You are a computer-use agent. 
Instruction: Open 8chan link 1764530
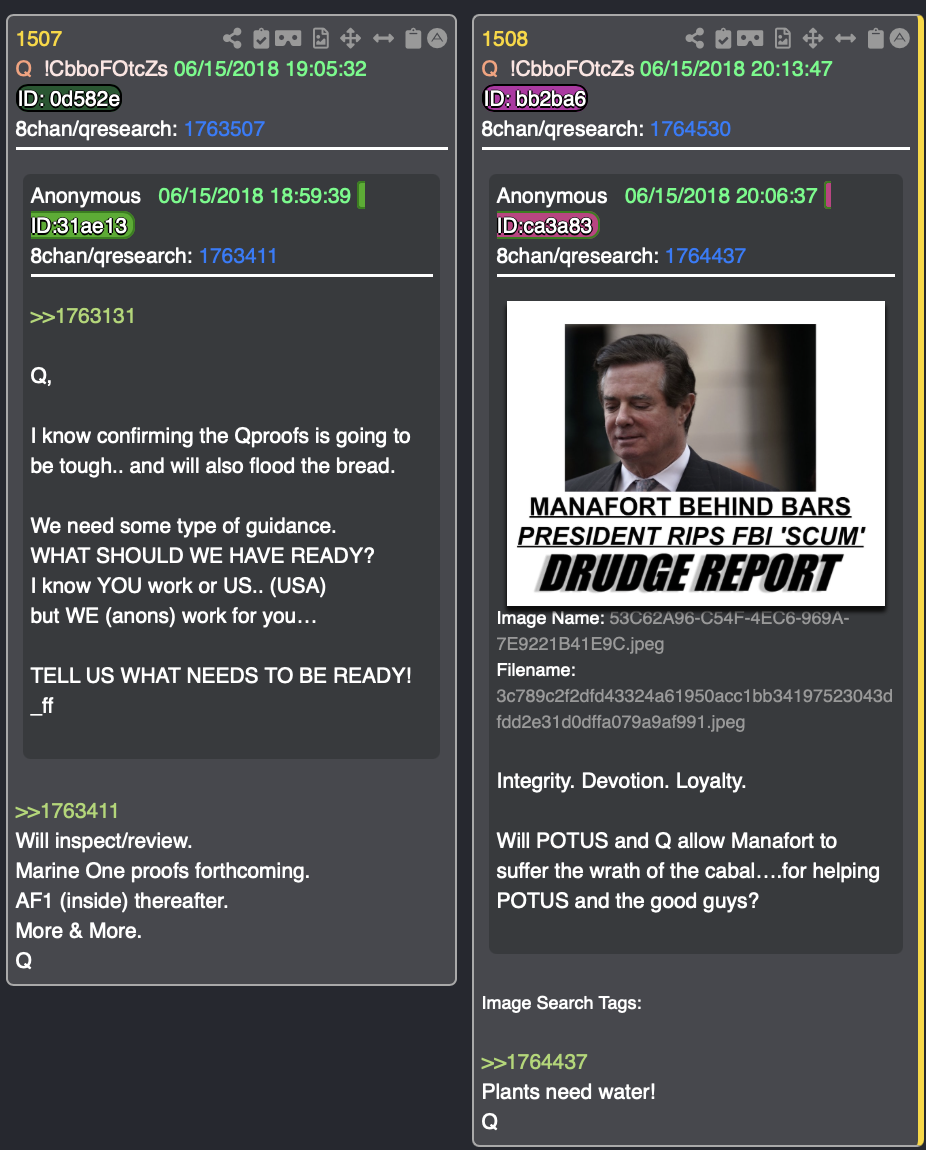(x=690, y=129)
